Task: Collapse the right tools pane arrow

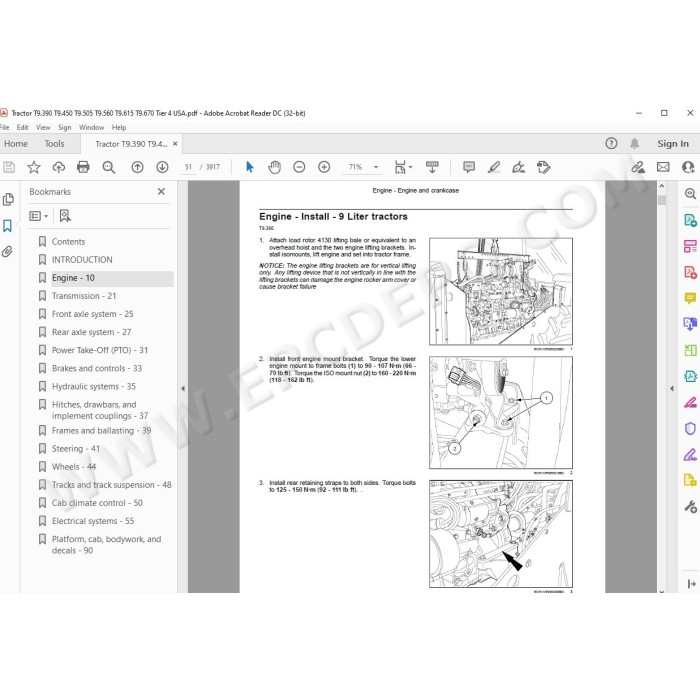Action: 672,389
